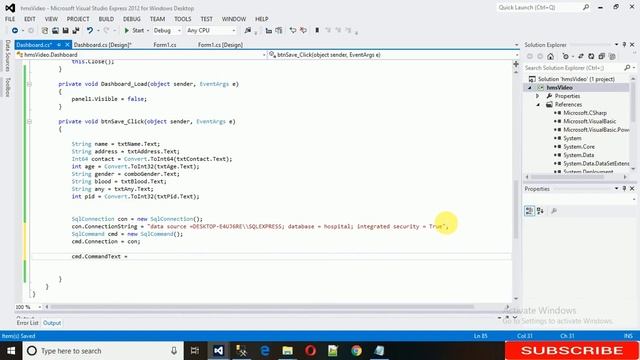Click in Search Solution Explorer field

click(575, 68)
